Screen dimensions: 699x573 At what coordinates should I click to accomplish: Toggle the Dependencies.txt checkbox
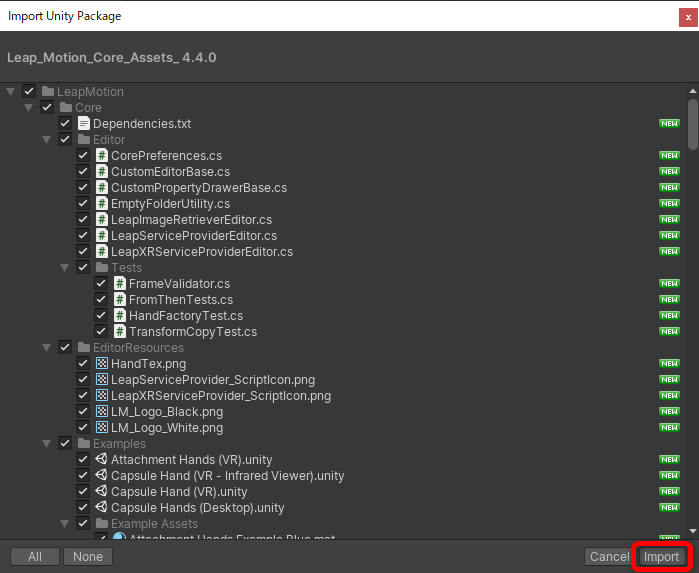(65, 124)
